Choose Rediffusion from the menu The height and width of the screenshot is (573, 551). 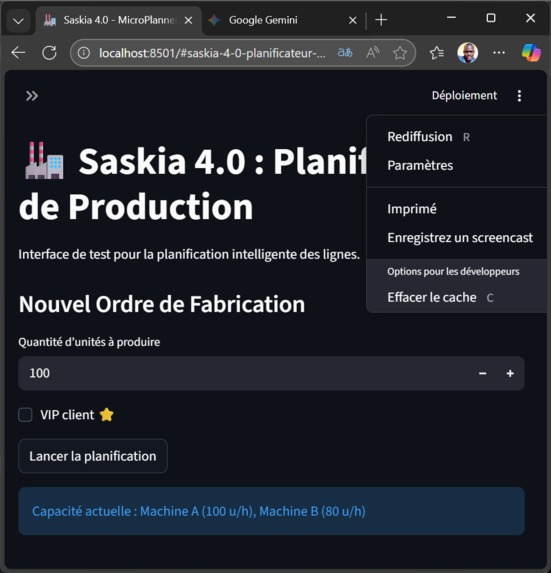[457, 137]
